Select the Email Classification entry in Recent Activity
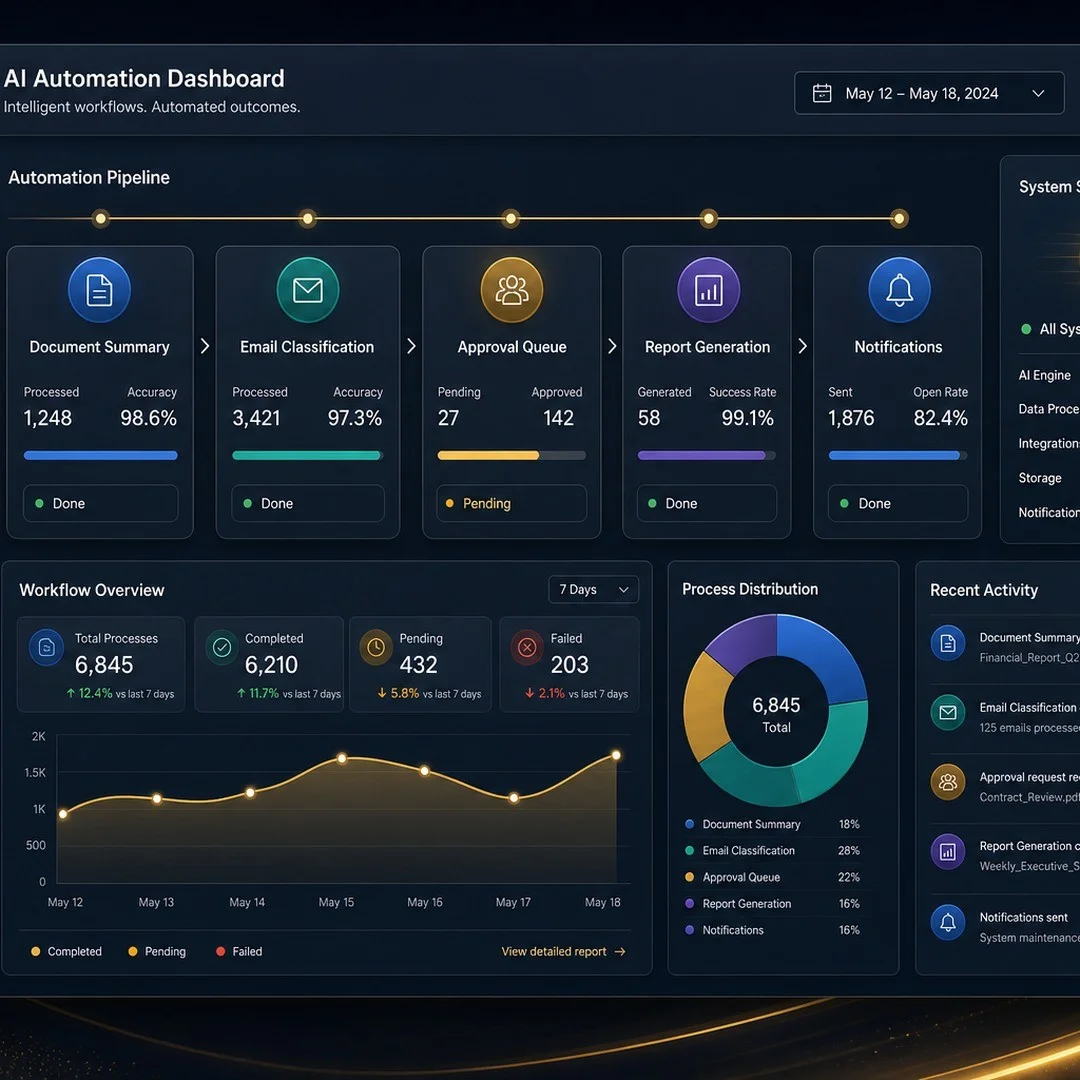 (x=1005, y=717)
